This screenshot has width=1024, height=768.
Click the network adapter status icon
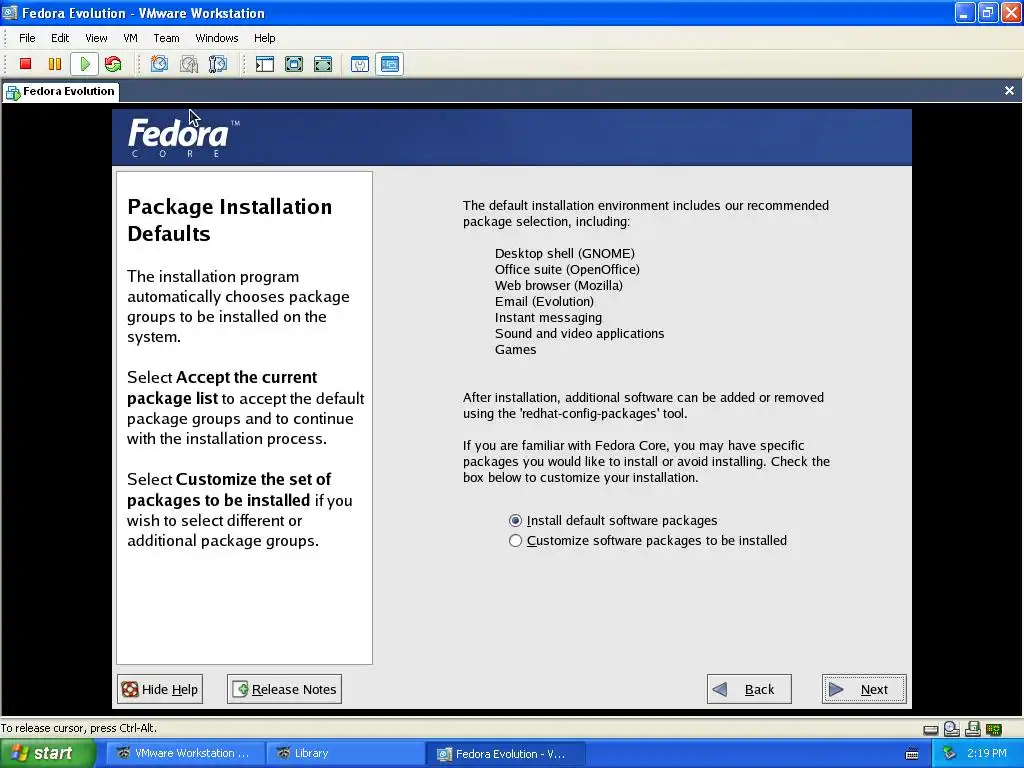994,729
